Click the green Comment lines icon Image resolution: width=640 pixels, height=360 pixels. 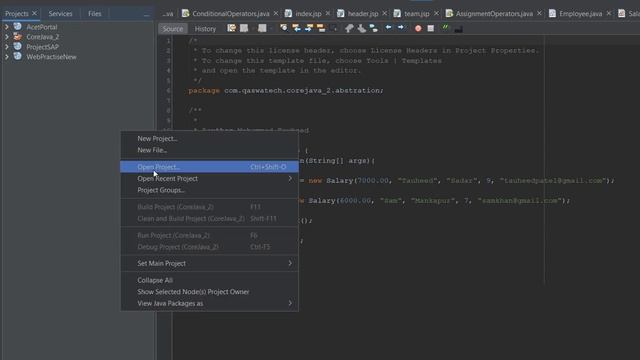pyautogui.click(x=445, y=28)
